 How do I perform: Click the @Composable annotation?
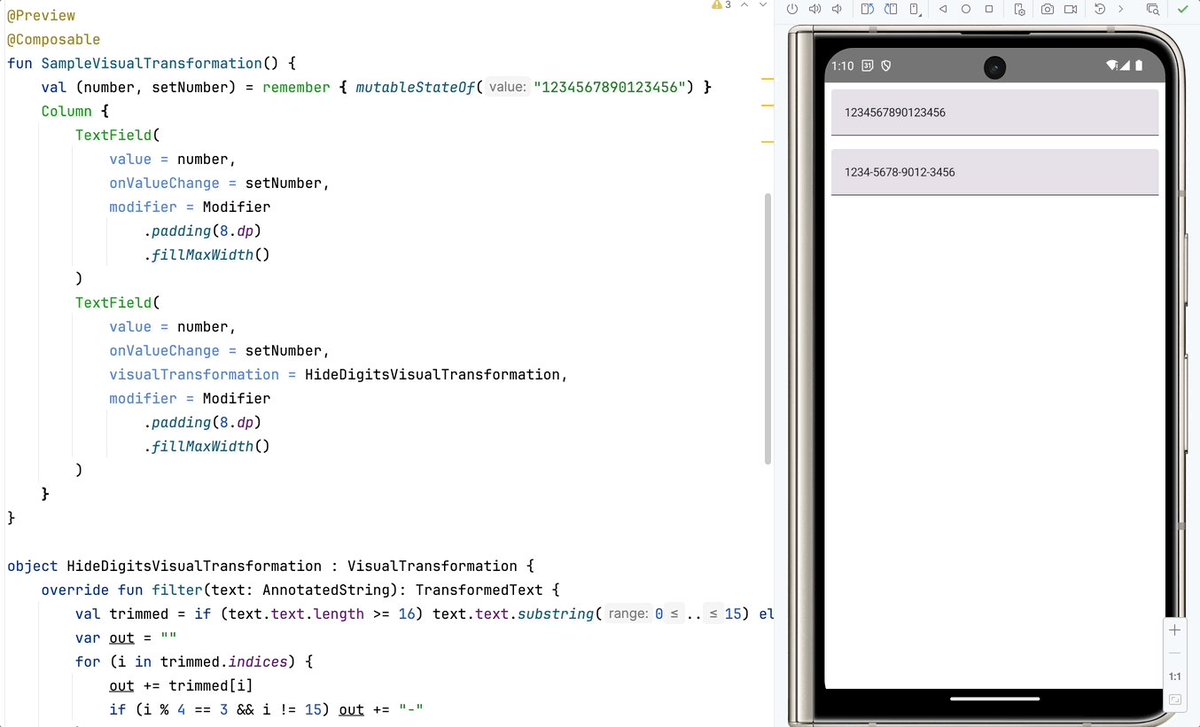coord(54,40)
